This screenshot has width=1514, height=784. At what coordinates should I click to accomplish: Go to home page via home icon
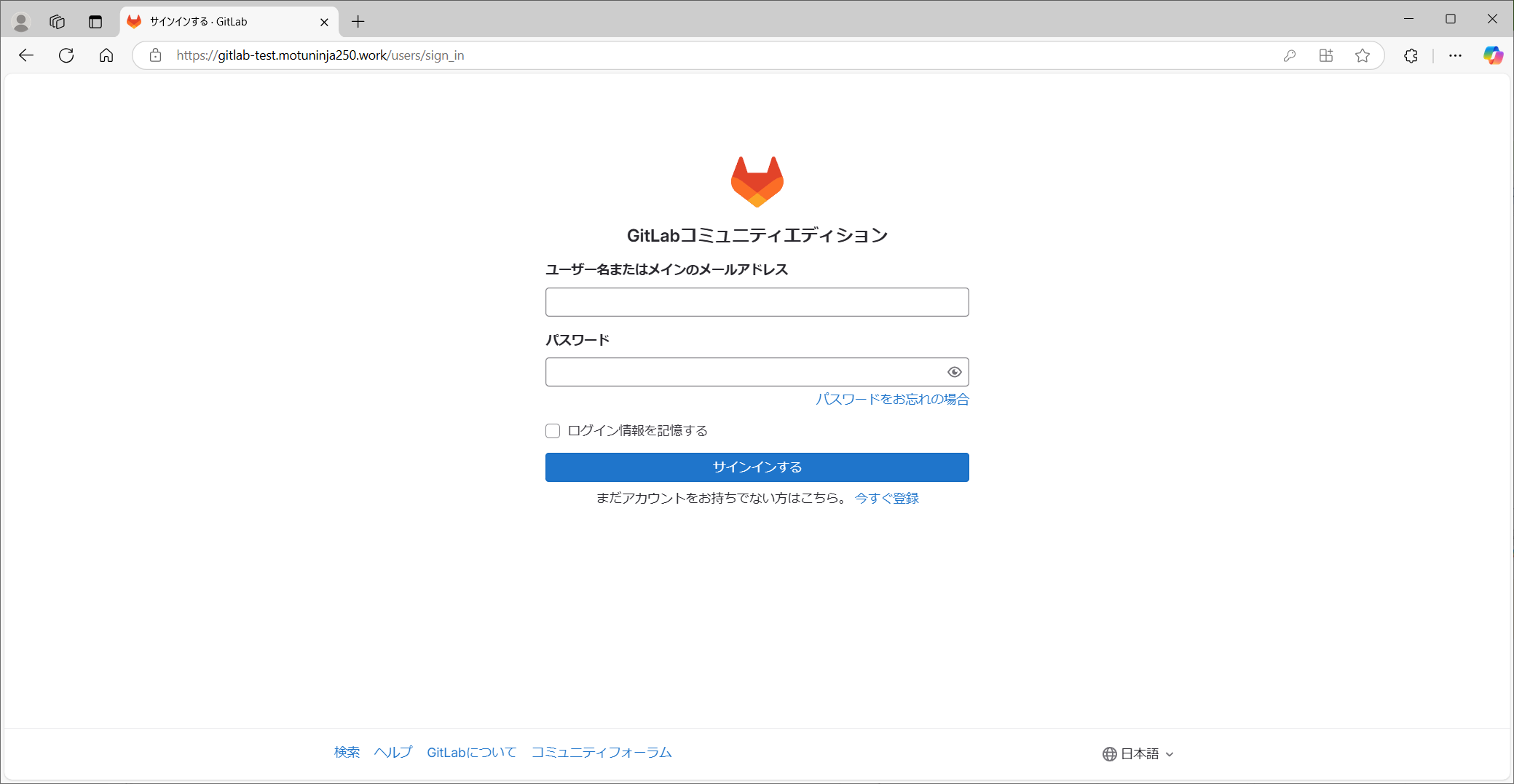[x=106, y=55]
